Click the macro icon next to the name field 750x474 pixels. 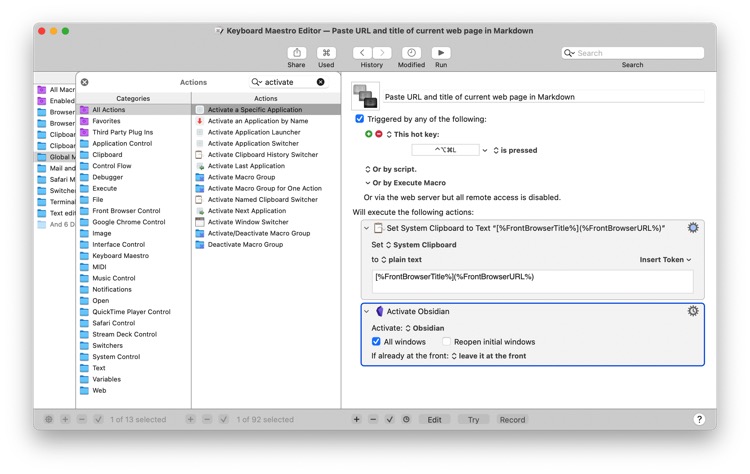coord(365,96)
